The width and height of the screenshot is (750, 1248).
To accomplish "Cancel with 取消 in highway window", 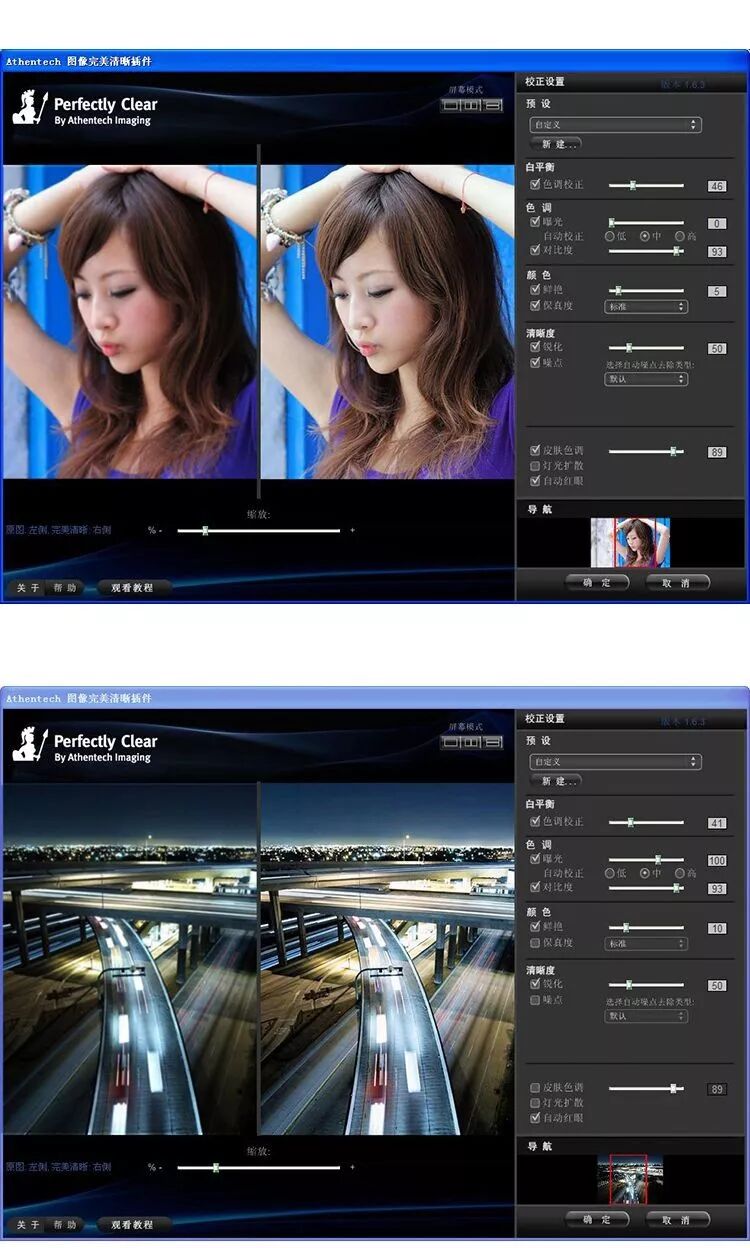I will point(678,1219).
